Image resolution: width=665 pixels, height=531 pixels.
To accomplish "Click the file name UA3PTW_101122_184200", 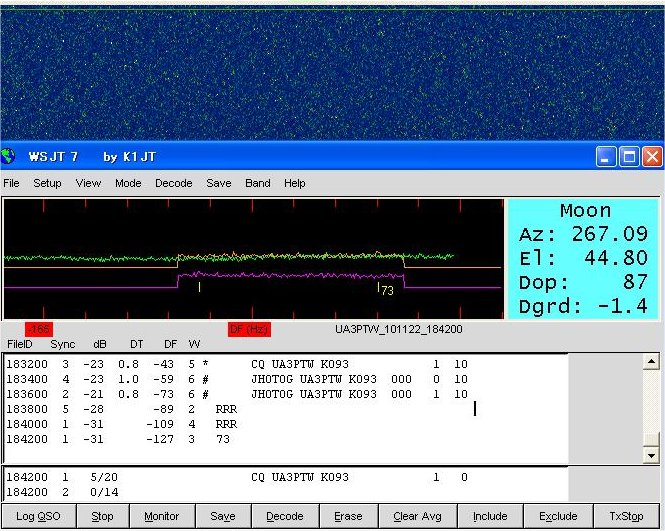I will pyautogui.click(x=399, y=330).
